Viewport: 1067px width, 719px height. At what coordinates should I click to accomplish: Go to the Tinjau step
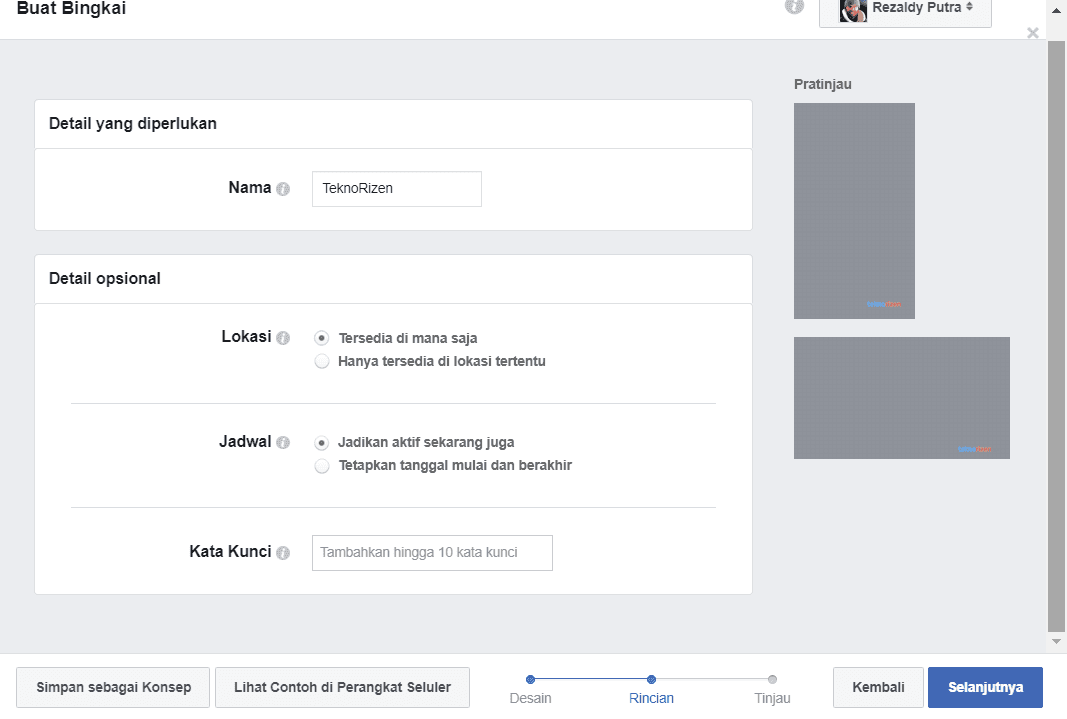[x=772, y=689]
